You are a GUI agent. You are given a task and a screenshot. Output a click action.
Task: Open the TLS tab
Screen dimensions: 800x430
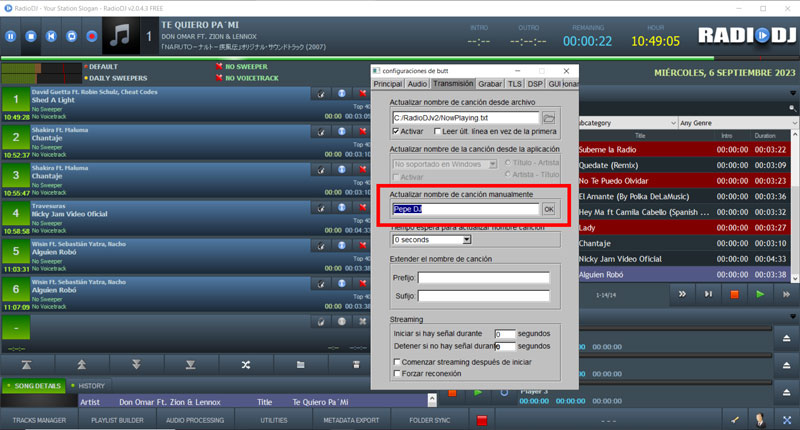pos(515,84)
